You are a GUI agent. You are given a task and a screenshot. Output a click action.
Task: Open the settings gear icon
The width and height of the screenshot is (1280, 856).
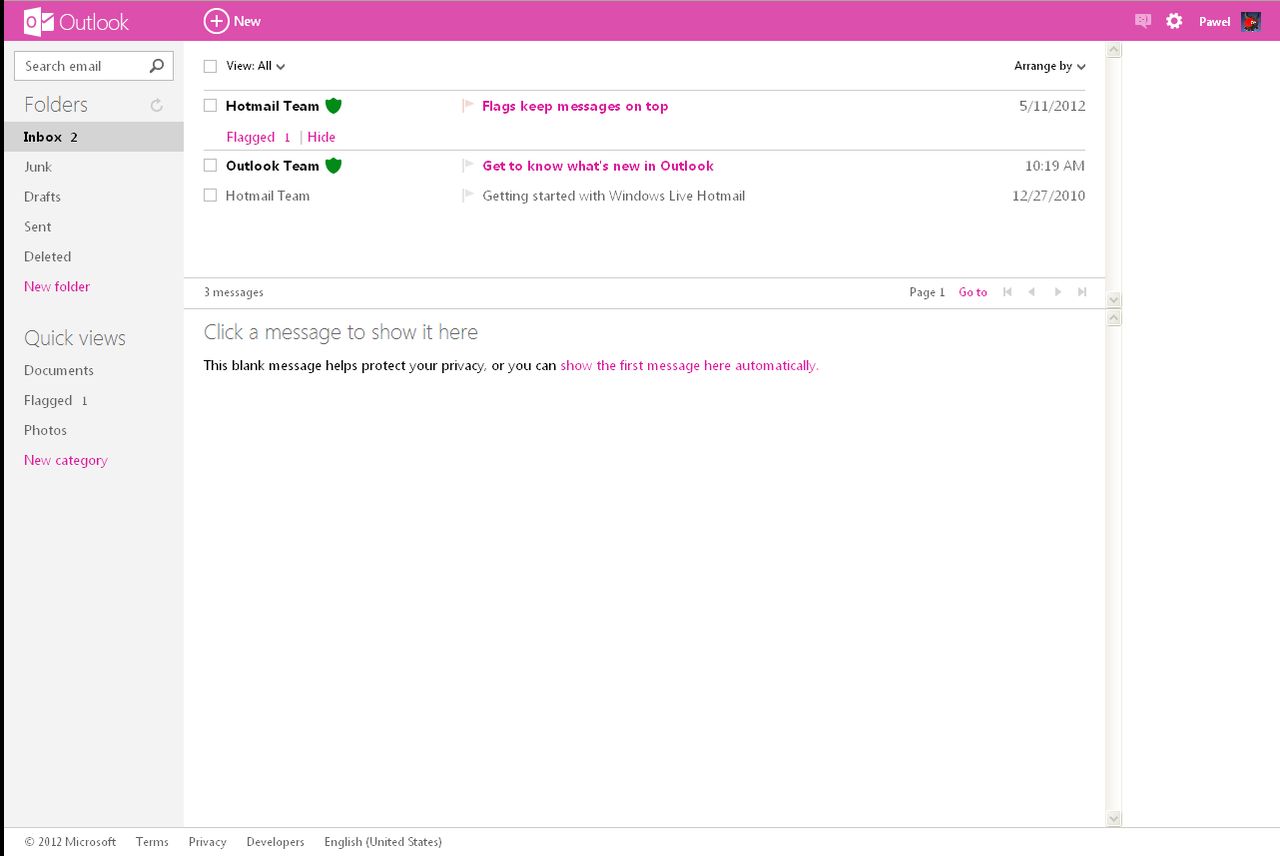coord(1174,21)
